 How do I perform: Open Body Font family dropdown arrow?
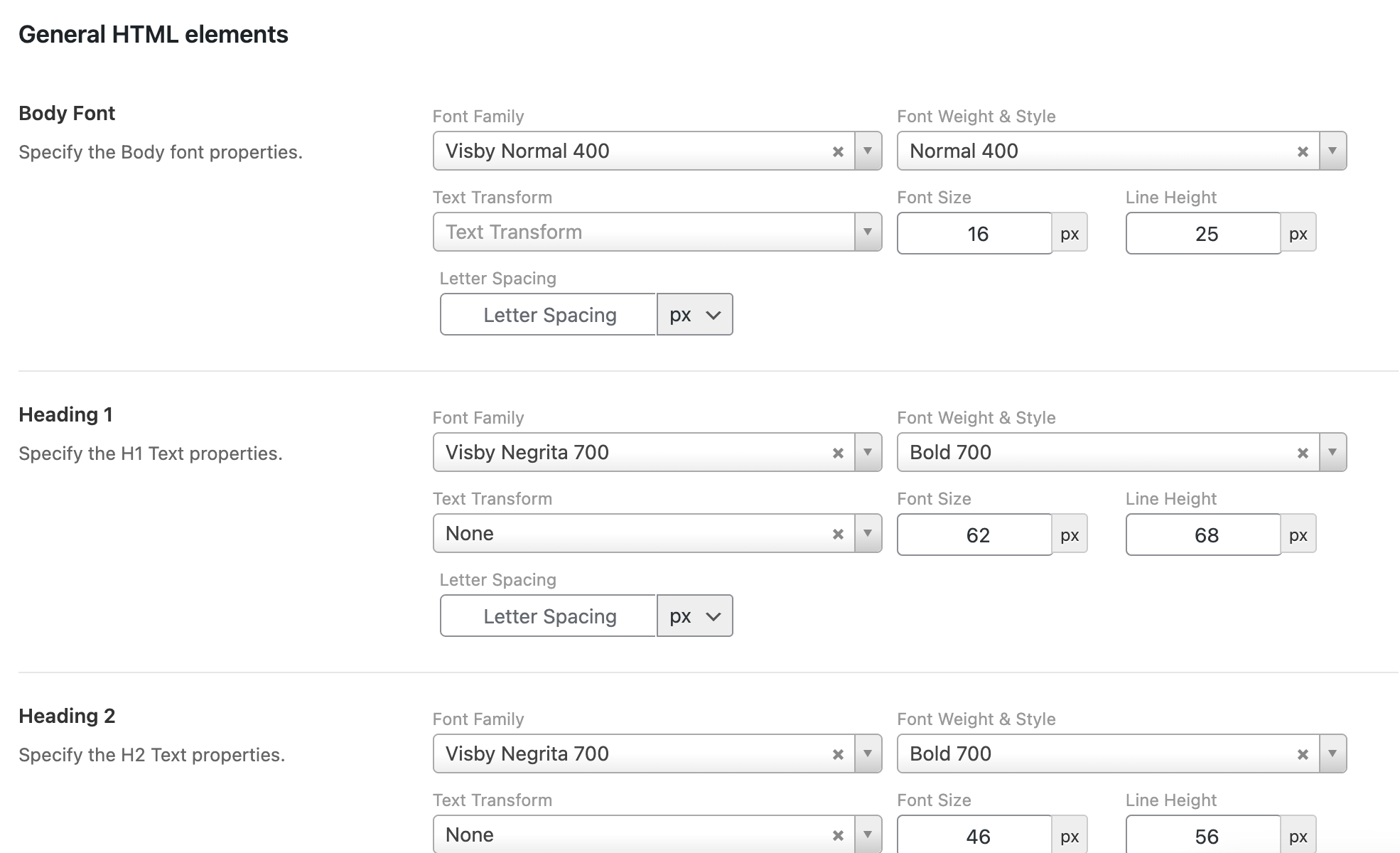click(x=867, y=151)
